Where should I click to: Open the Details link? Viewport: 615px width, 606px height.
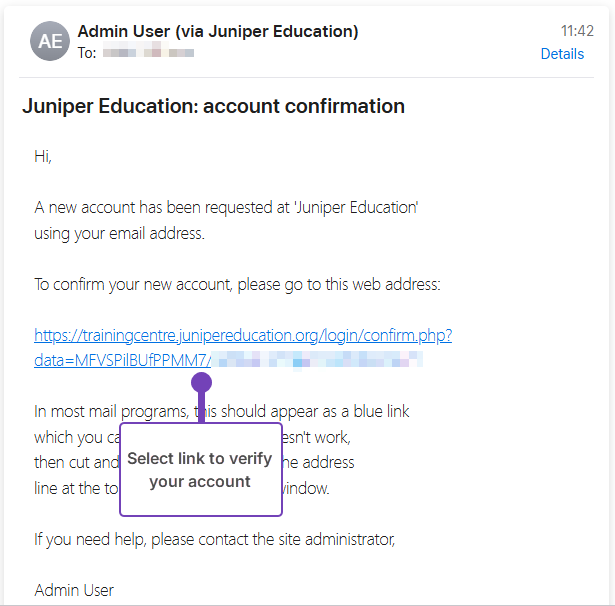[x=562, y=54]
